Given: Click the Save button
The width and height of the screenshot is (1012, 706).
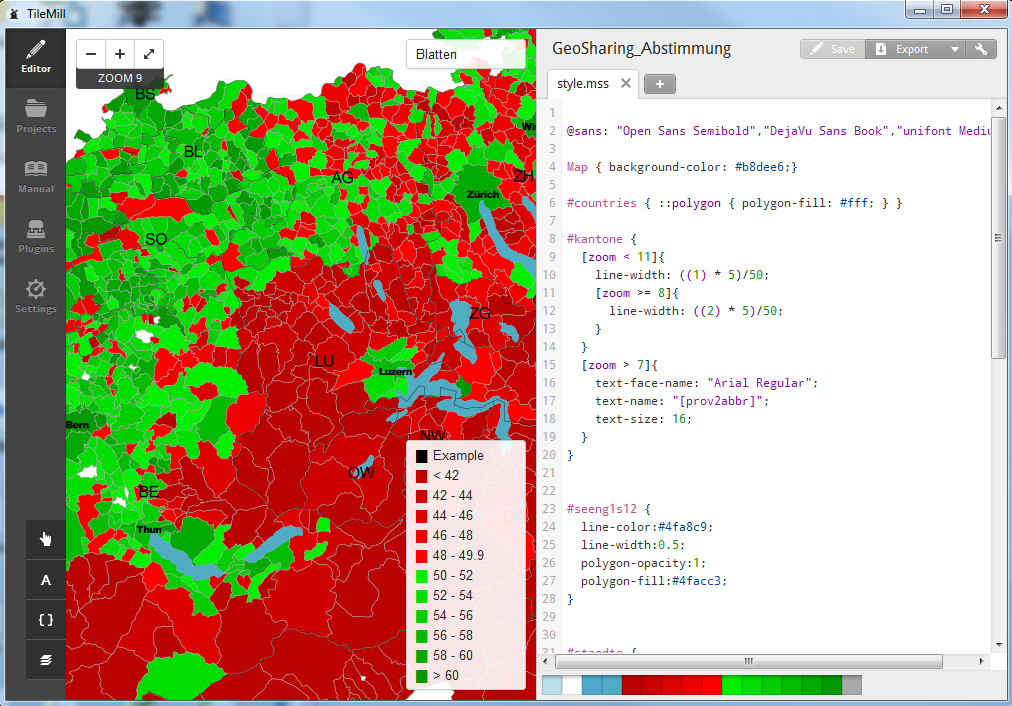Looking at the screenshot, I should (x=832, y=49).
